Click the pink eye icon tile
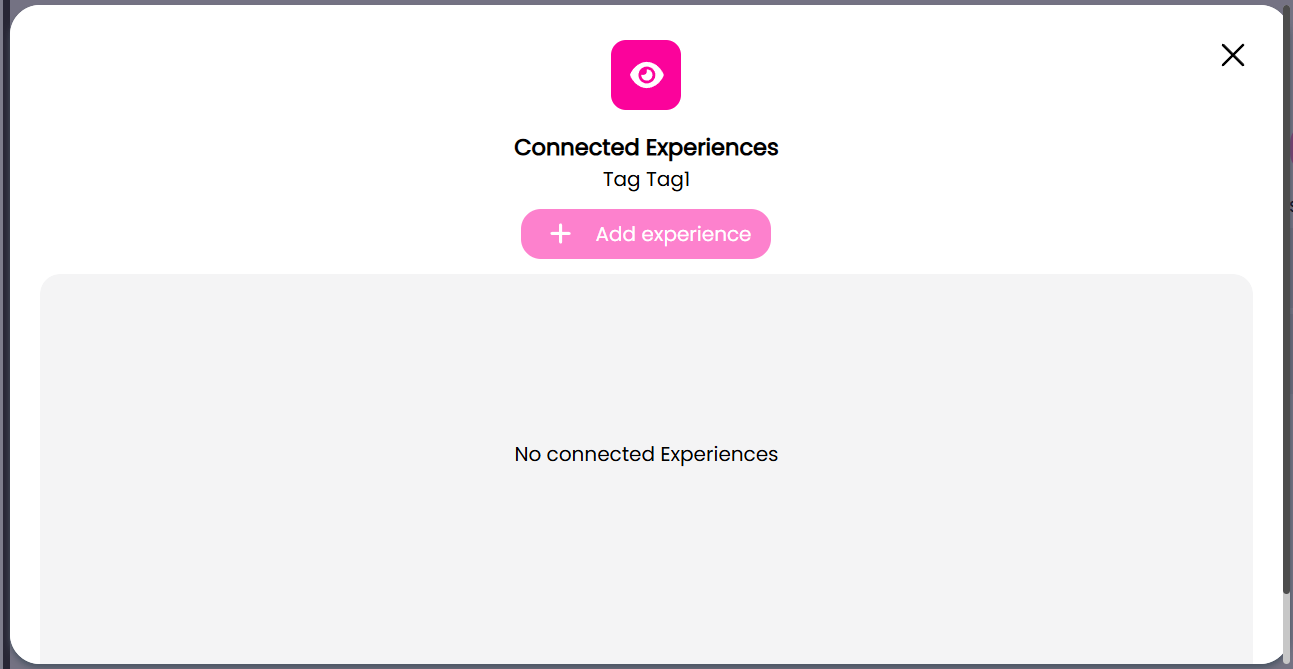Viewport: 1293px width, 669px height. (x=646, y=75)
